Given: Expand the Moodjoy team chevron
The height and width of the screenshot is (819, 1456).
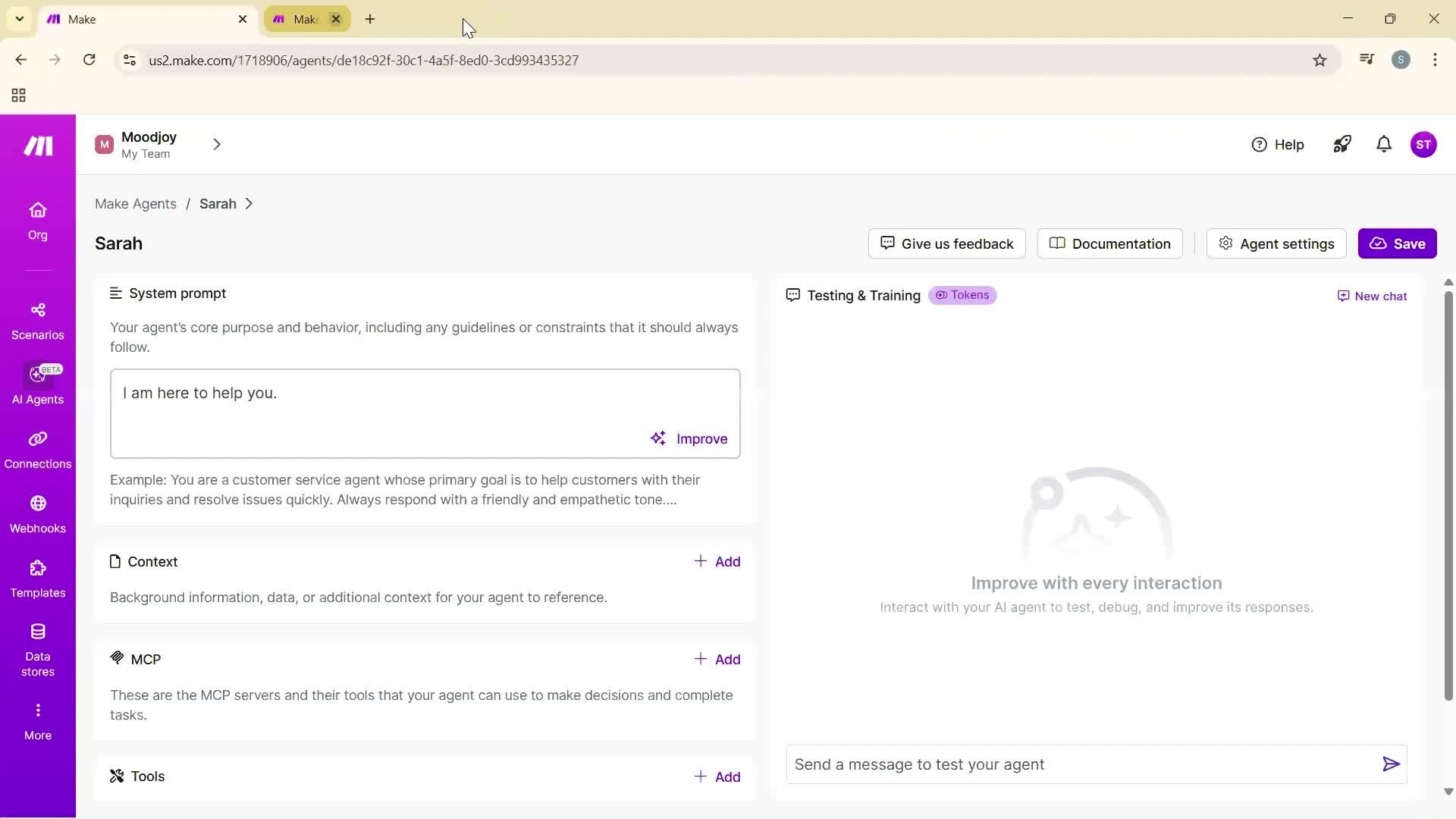Looking at the screenshot, I should pos(217,144).
